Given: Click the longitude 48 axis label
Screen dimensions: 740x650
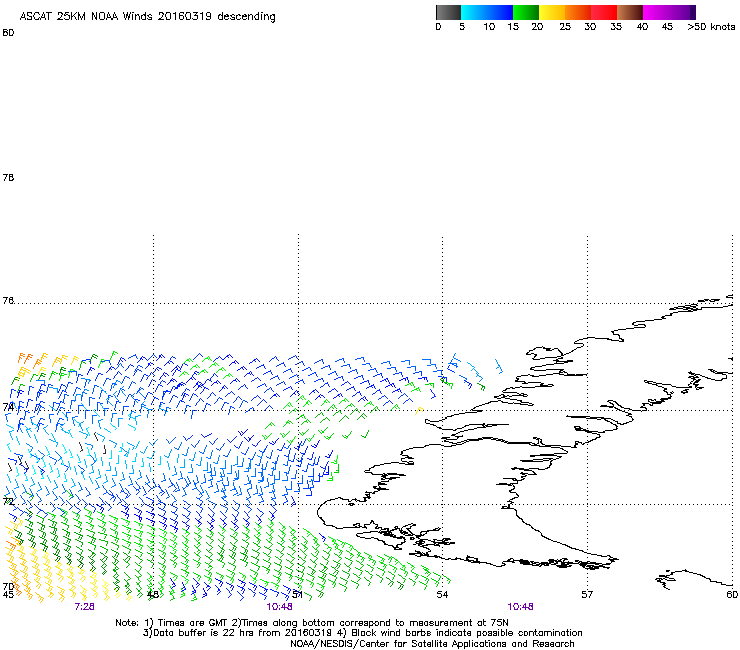Looking at the screenshot, I should pyautogui.click(x=153, y=594).
